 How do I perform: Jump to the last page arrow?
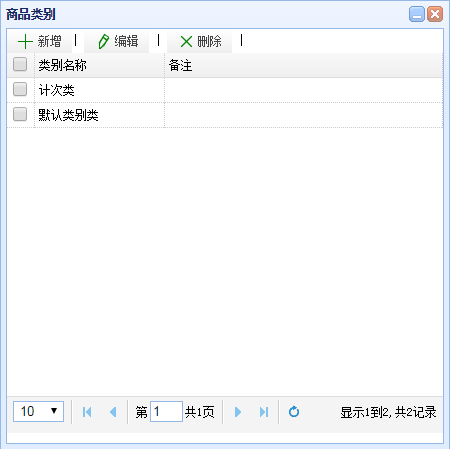tap(264, 412)
